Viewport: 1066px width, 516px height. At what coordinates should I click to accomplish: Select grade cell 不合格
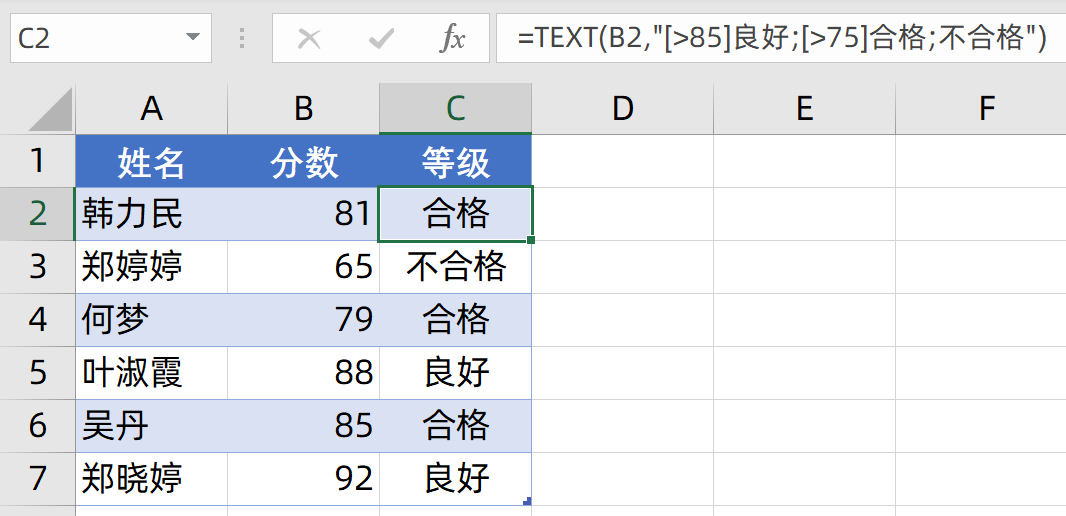point(455,266)
